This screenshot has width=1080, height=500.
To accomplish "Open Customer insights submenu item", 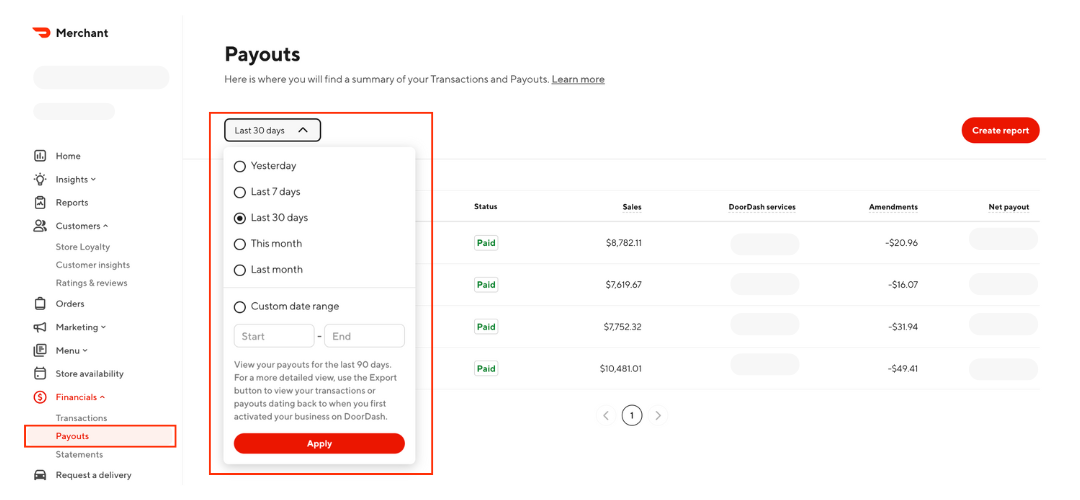I will click(93, 265).
